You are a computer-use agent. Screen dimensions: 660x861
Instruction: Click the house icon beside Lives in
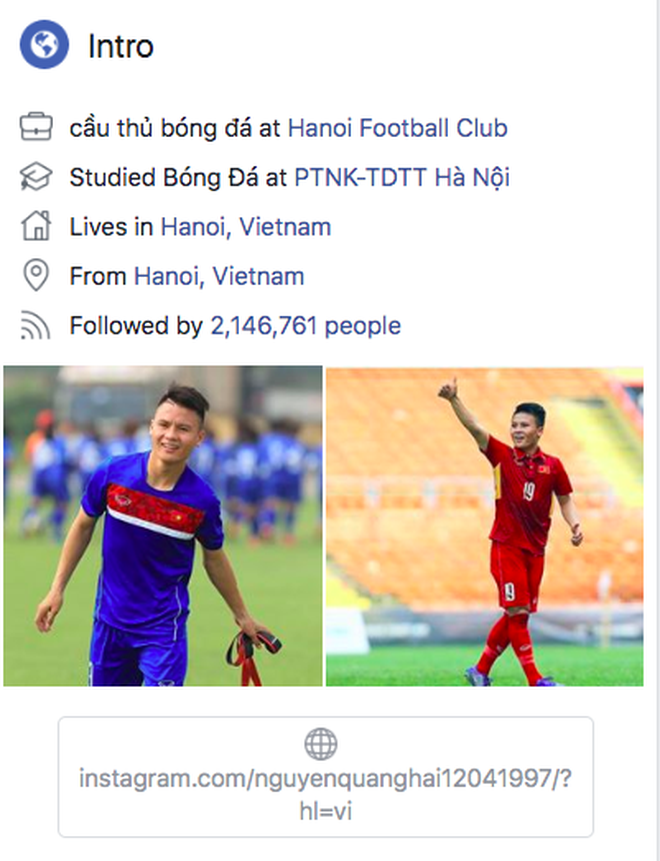click(x=36, y=227)
